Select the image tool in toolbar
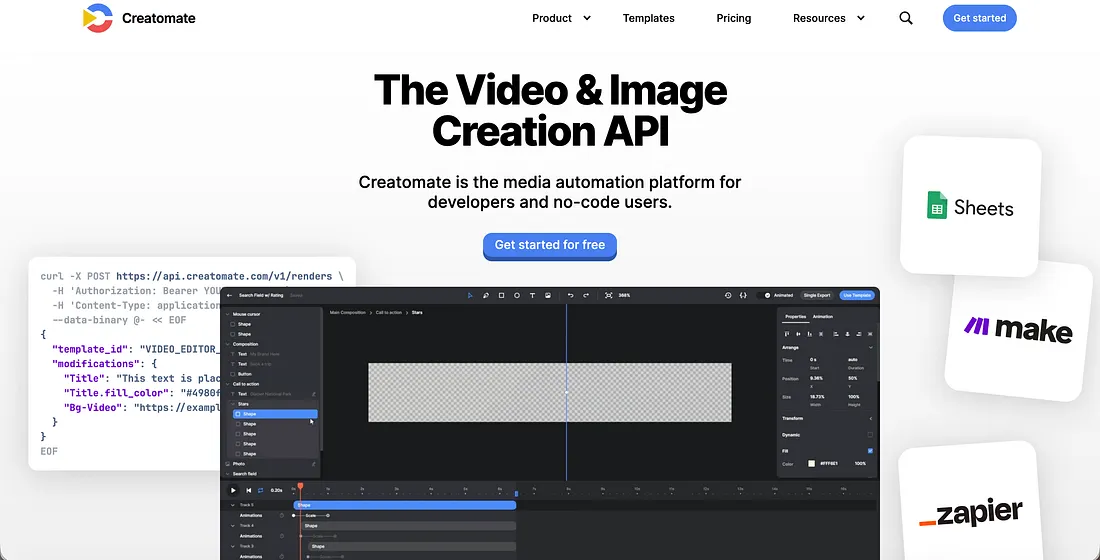Screen dimensions: 1100x560 coord(548,295)
